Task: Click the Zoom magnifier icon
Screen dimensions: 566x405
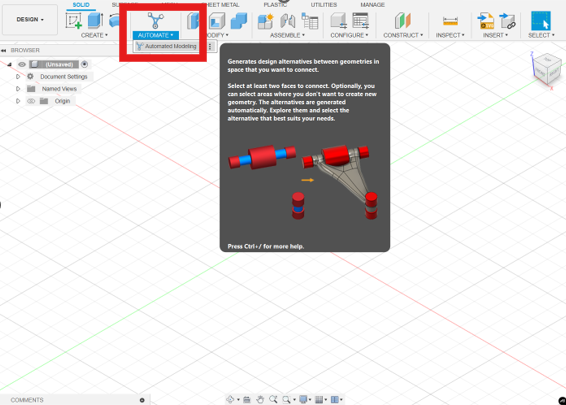Action: [x=273, y=399]
